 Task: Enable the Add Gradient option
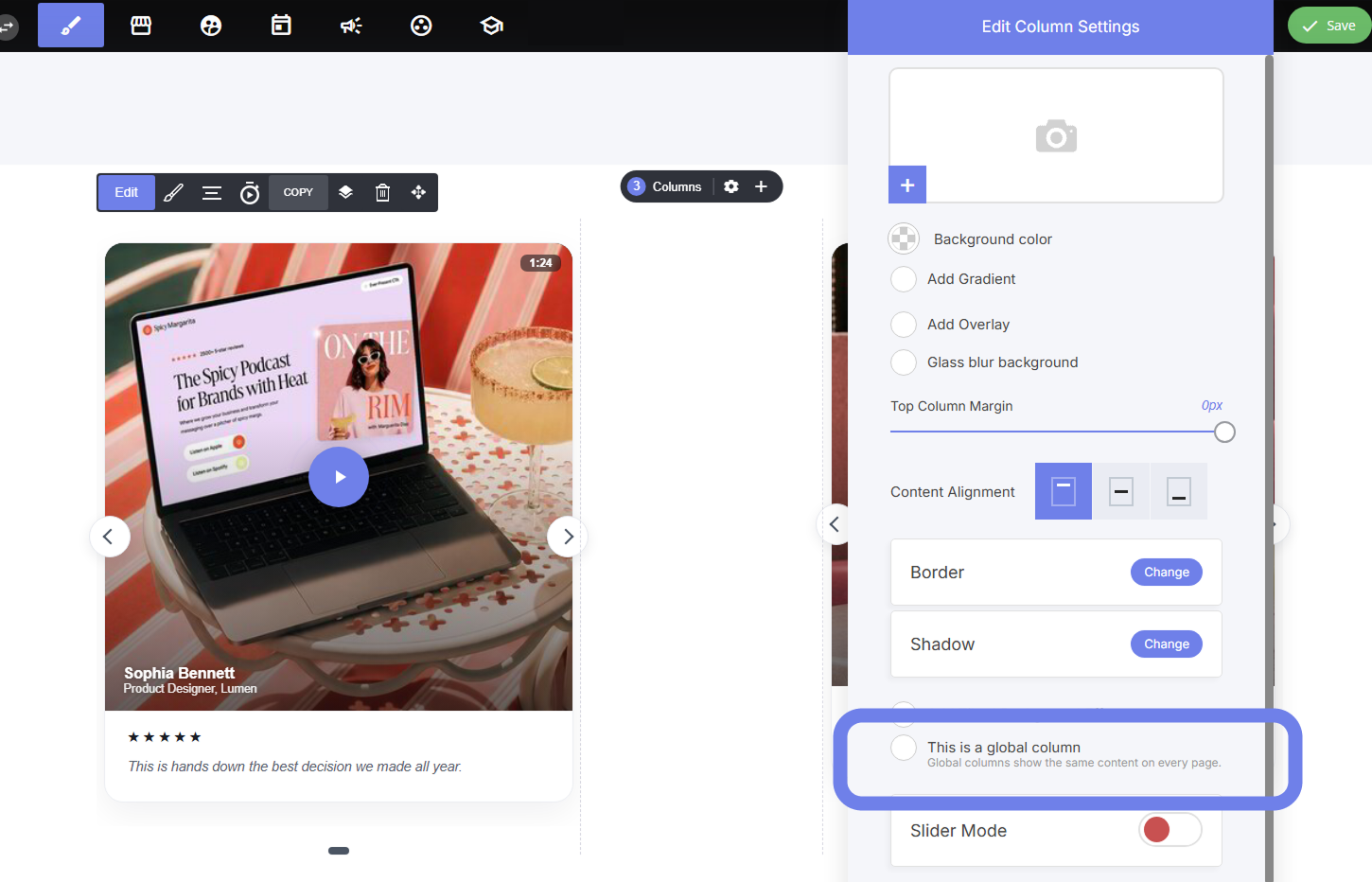click(904, 279)
